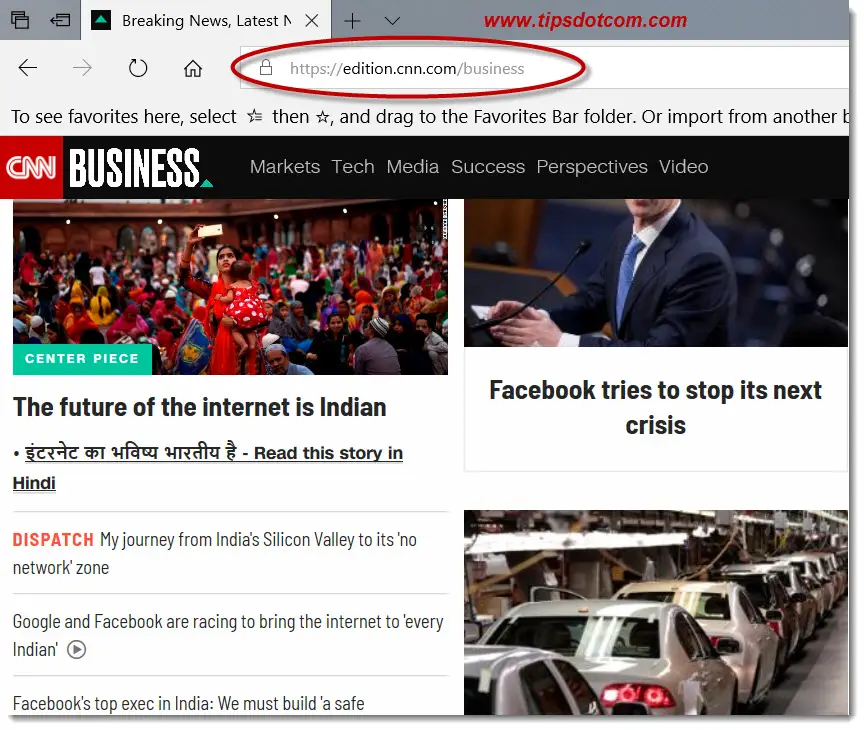Click the BUSINESS section logo

coord(140,167)
